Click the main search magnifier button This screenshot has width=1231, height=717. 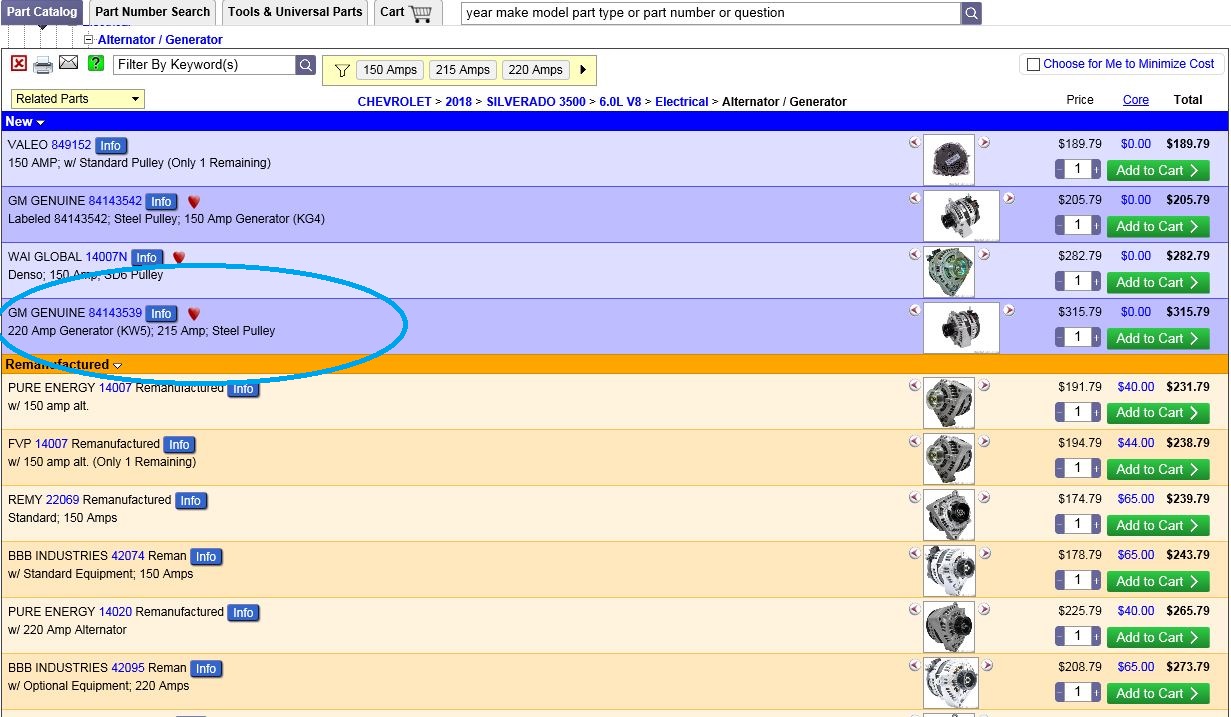(971, 13)
